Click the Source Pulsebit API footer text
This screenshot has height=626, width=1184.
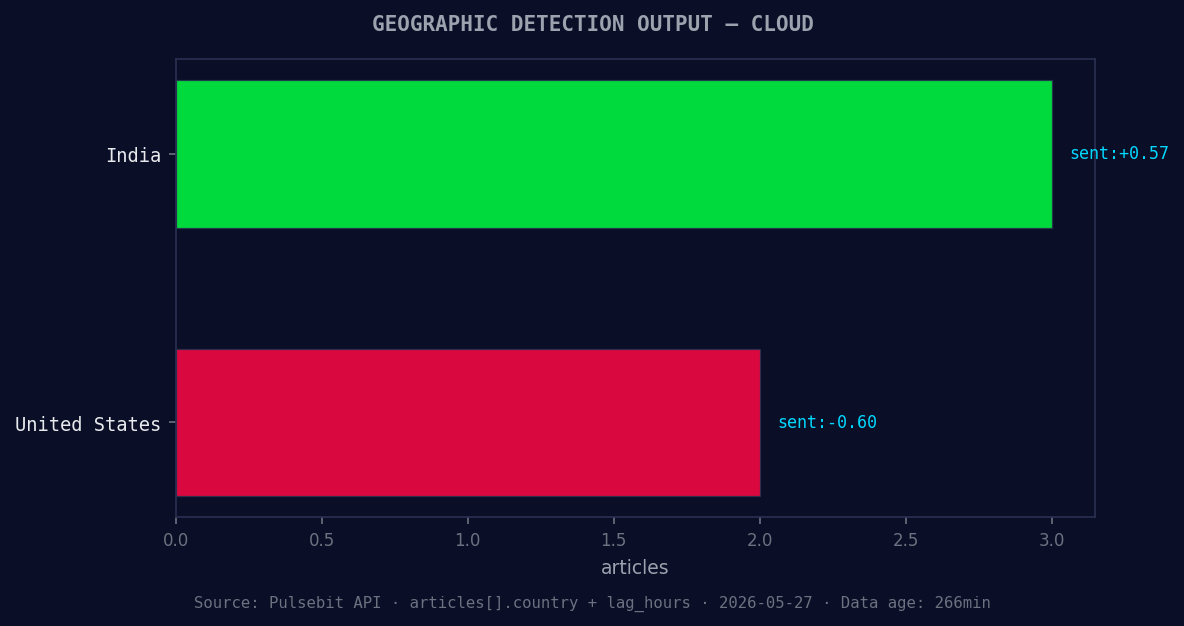592,603
